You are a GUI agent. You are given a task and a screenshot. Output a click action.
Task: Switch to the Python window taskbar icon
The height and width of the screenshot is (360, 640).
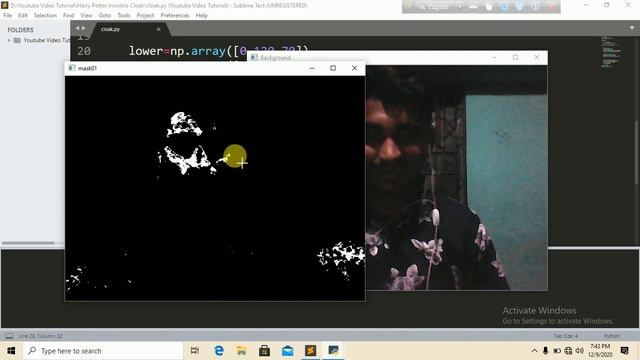333,351
